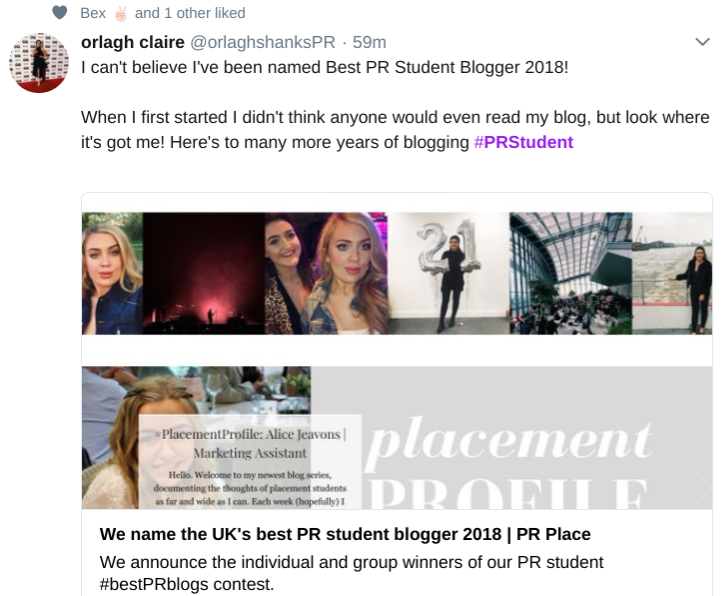Screen dimensions: 723x596
Task: Click the 59m tweet timestamp
Action: 369,42
